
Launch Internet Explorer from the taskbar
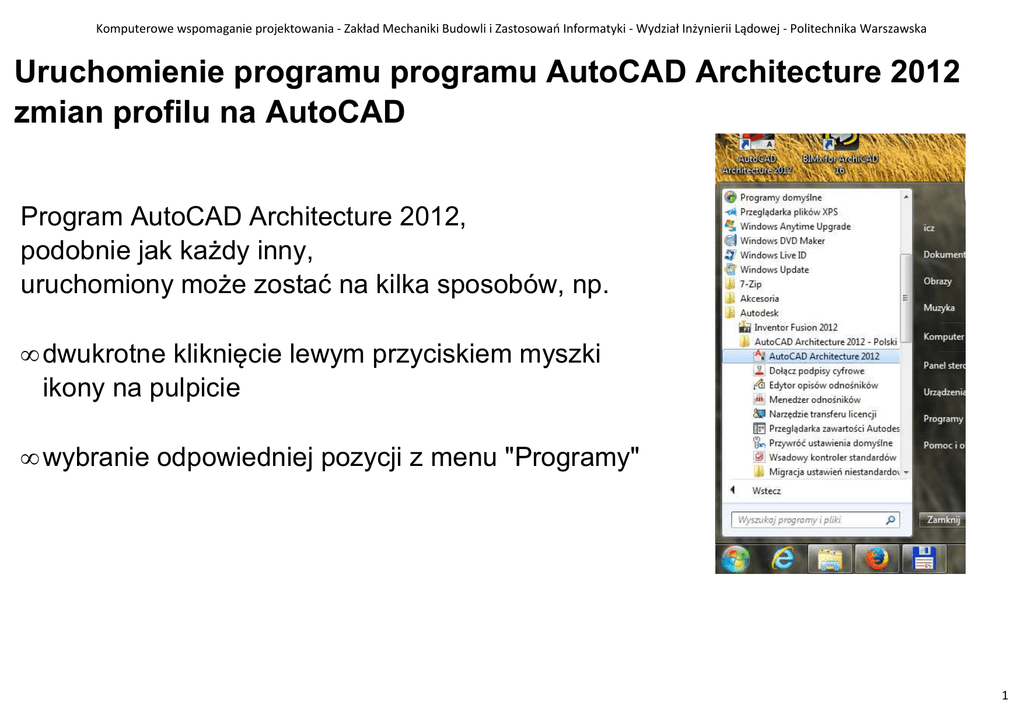click(x=783, y=559)
